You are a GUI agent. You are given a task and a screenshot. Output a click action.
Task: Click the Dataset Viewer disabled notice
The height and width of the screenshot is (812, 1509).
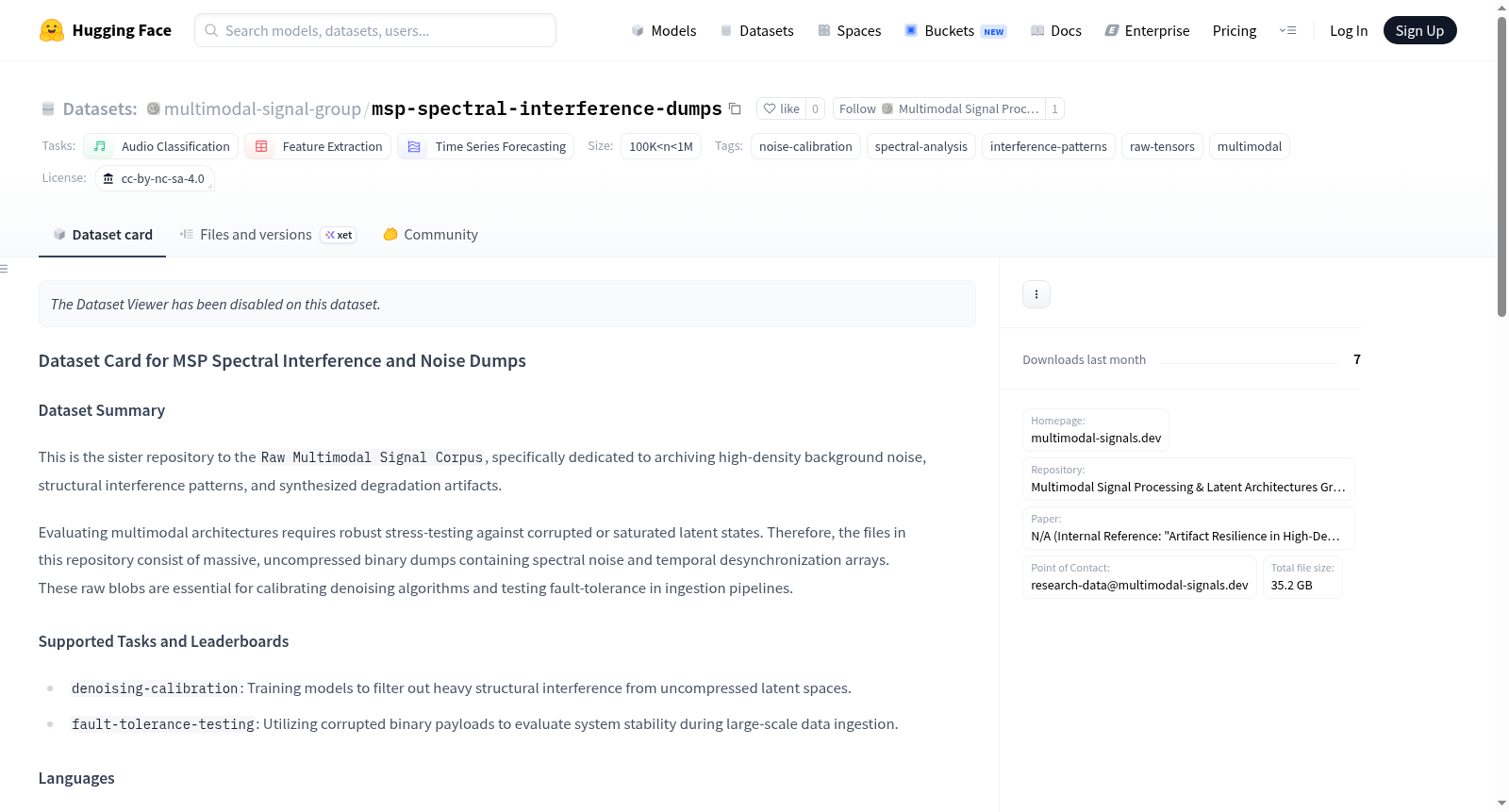pyautogui.click(x=507, y=304)
